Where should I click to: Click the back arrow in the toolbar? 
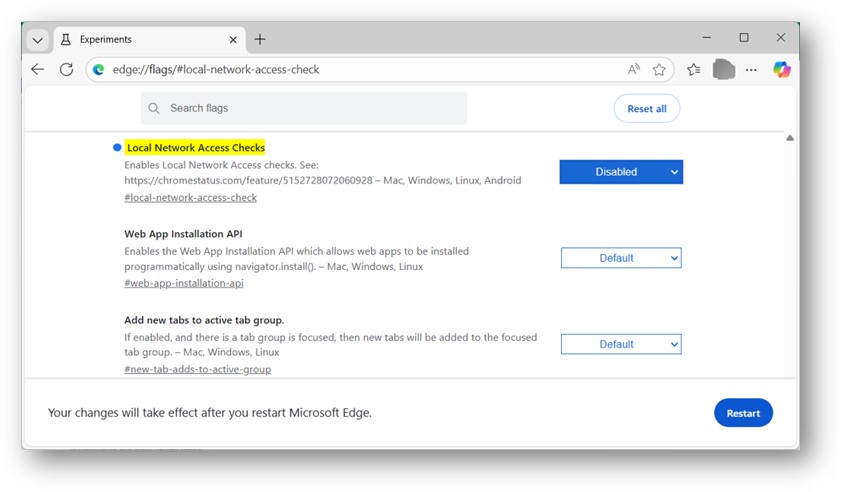tap(38, 69)
